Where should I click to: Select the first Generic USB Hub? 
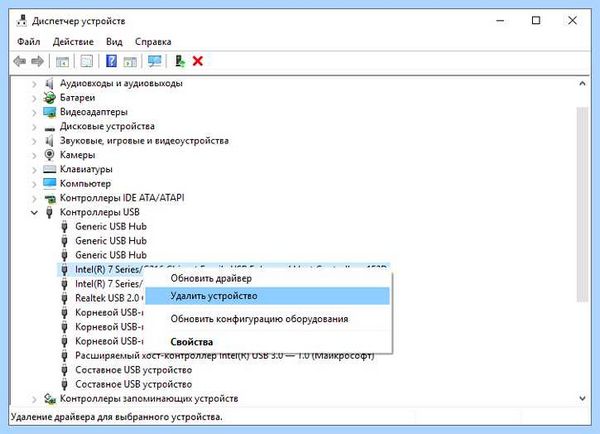(x=111, y=227)
